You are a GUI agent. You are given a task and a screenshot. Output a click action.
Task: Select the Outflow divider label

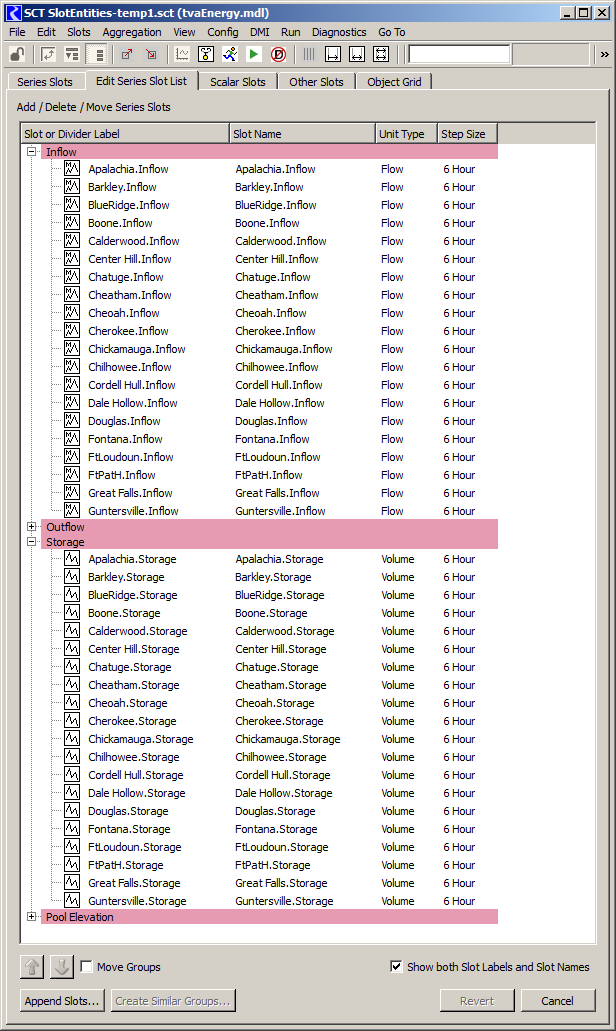click(x=65, y=527)
